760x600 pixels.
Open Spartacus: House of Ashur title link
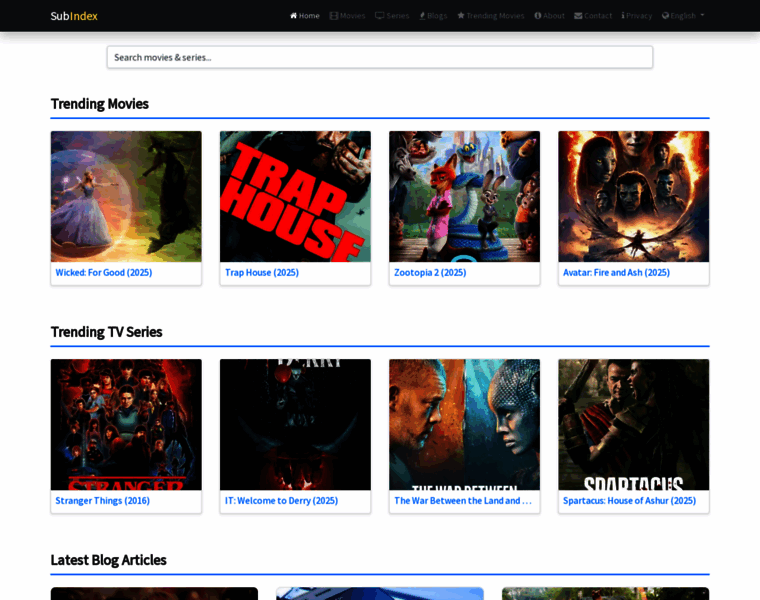point(629,500)
